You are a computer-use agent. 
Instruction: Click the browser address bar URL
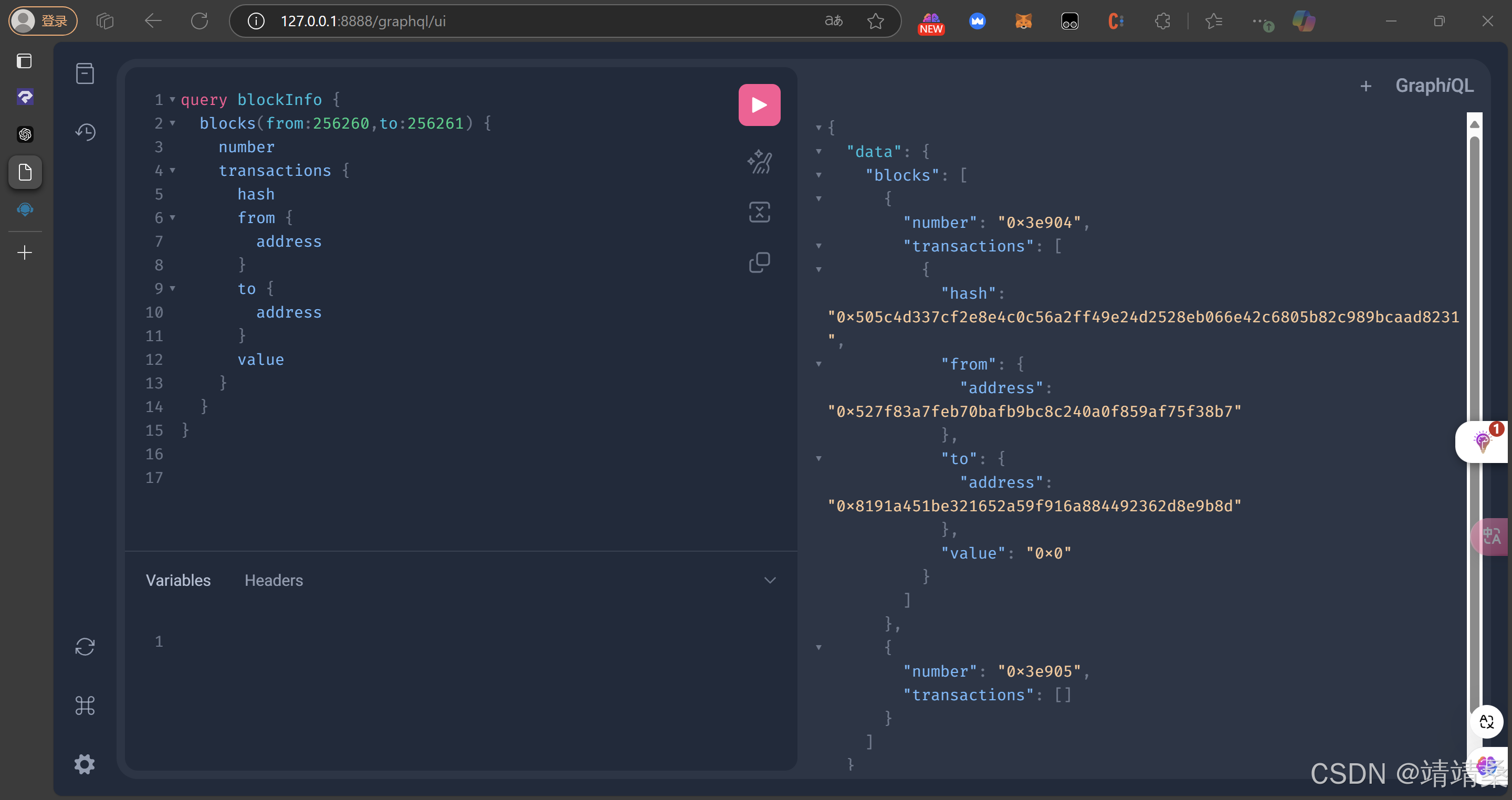pyautogui.click(x=363, y=22)
